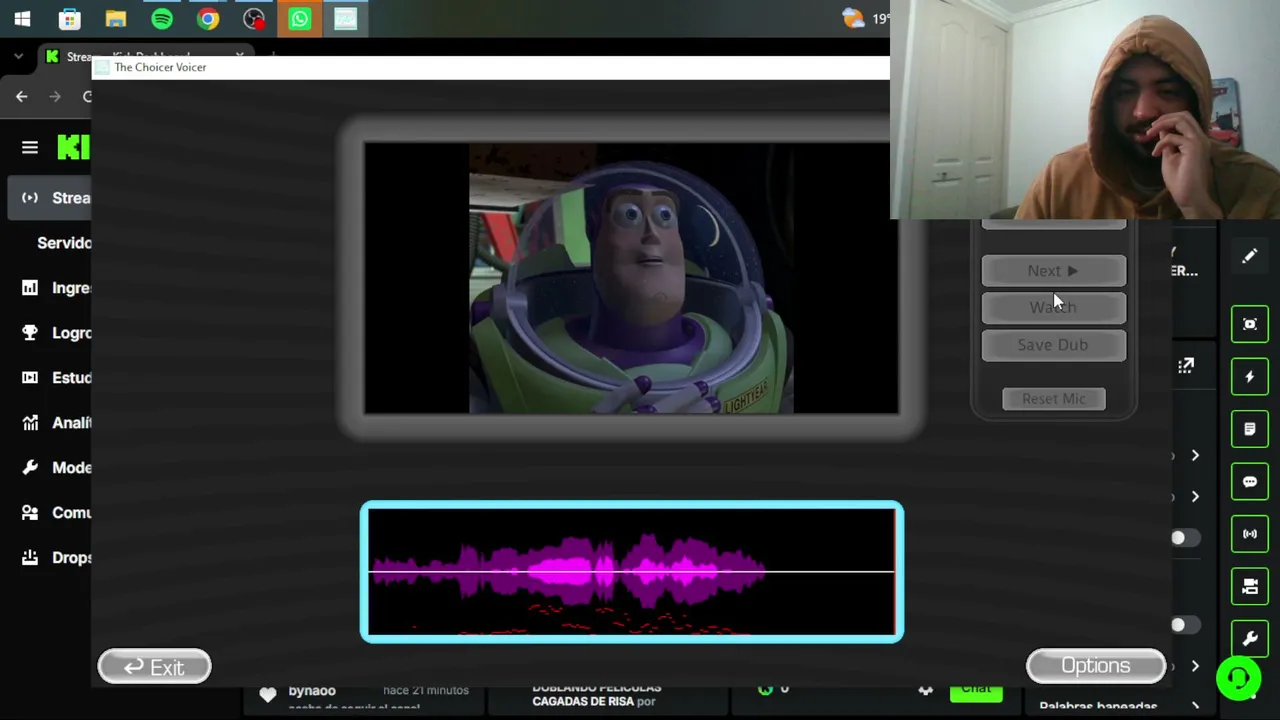1280x720 pixels.
Task: Open Spotify from the taskbar
Action: point(162,18)
